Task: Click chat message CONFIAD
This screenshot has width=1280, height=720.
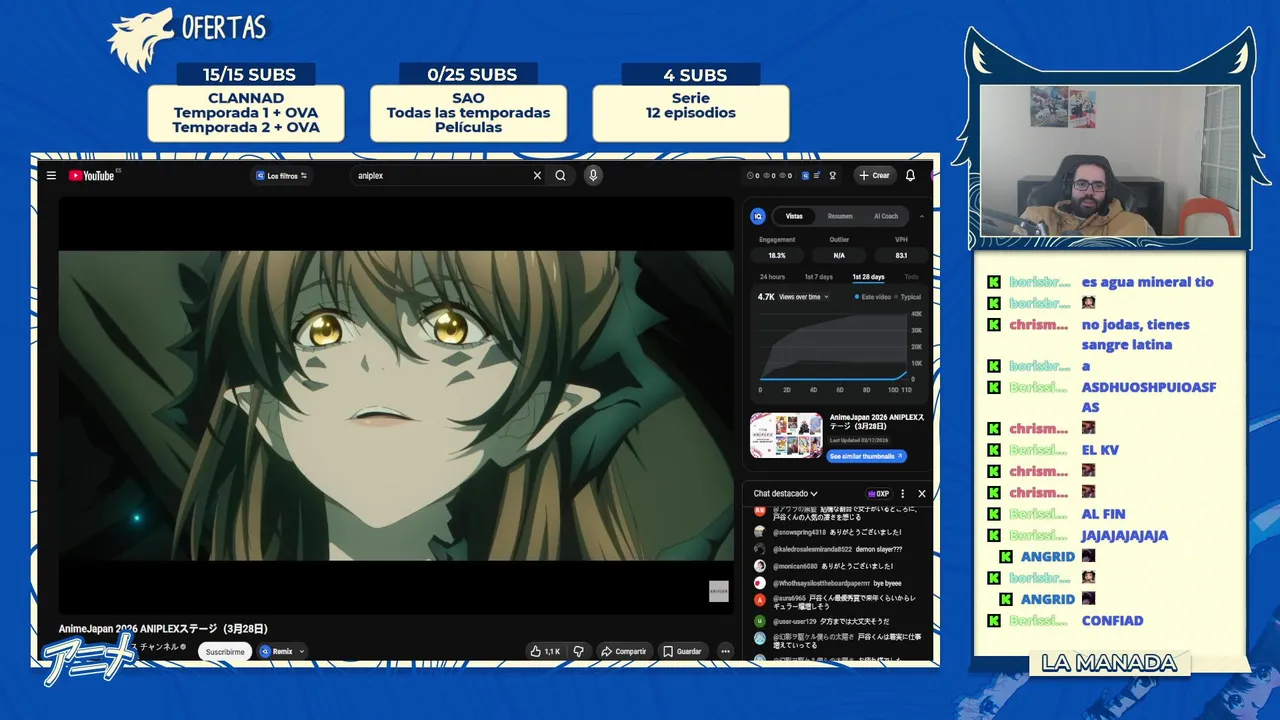Action: tap(1112, 620)
